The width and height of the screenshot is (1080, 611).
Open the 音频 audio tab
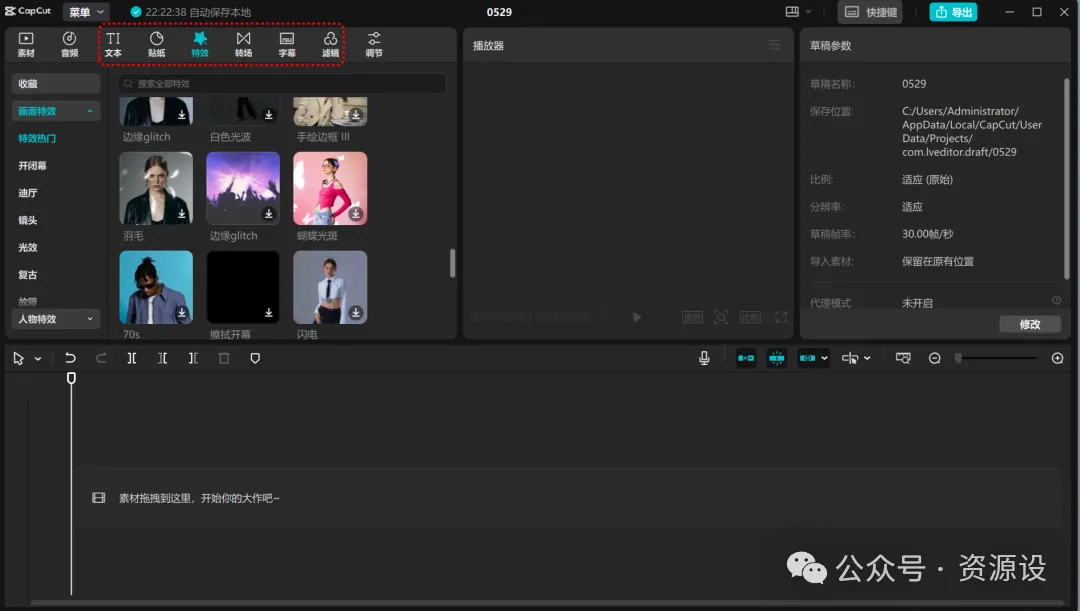[x=70, y=45]
